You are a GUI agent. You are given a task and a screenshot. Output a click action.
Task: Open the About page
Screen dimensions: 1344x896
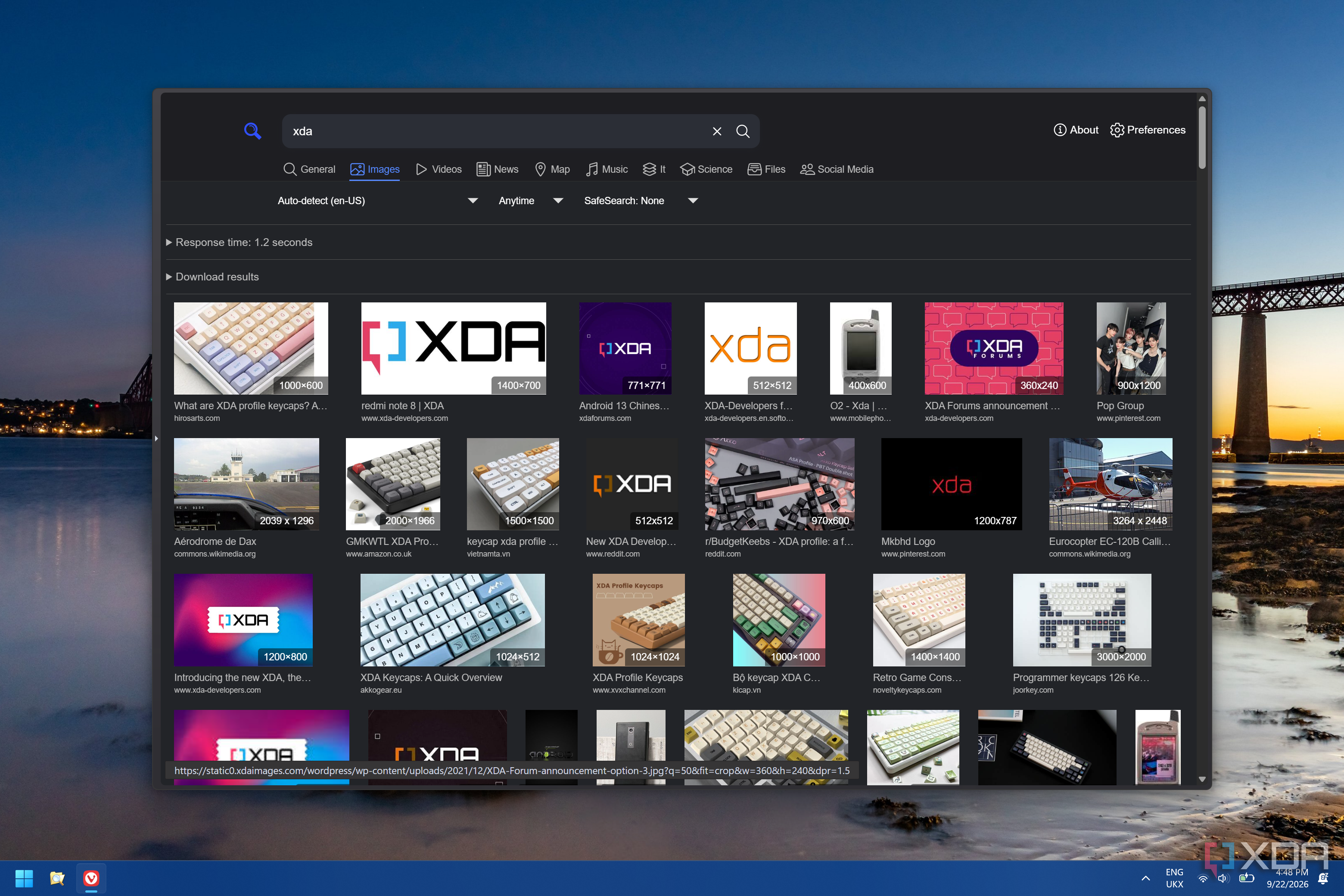pyautogui.click(x=1076, y=130)
